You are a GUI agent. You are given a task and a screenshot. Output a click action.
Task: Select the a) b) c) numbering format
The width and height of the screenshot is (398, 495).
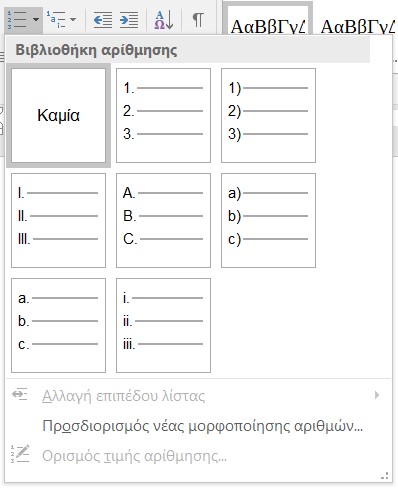268,220
